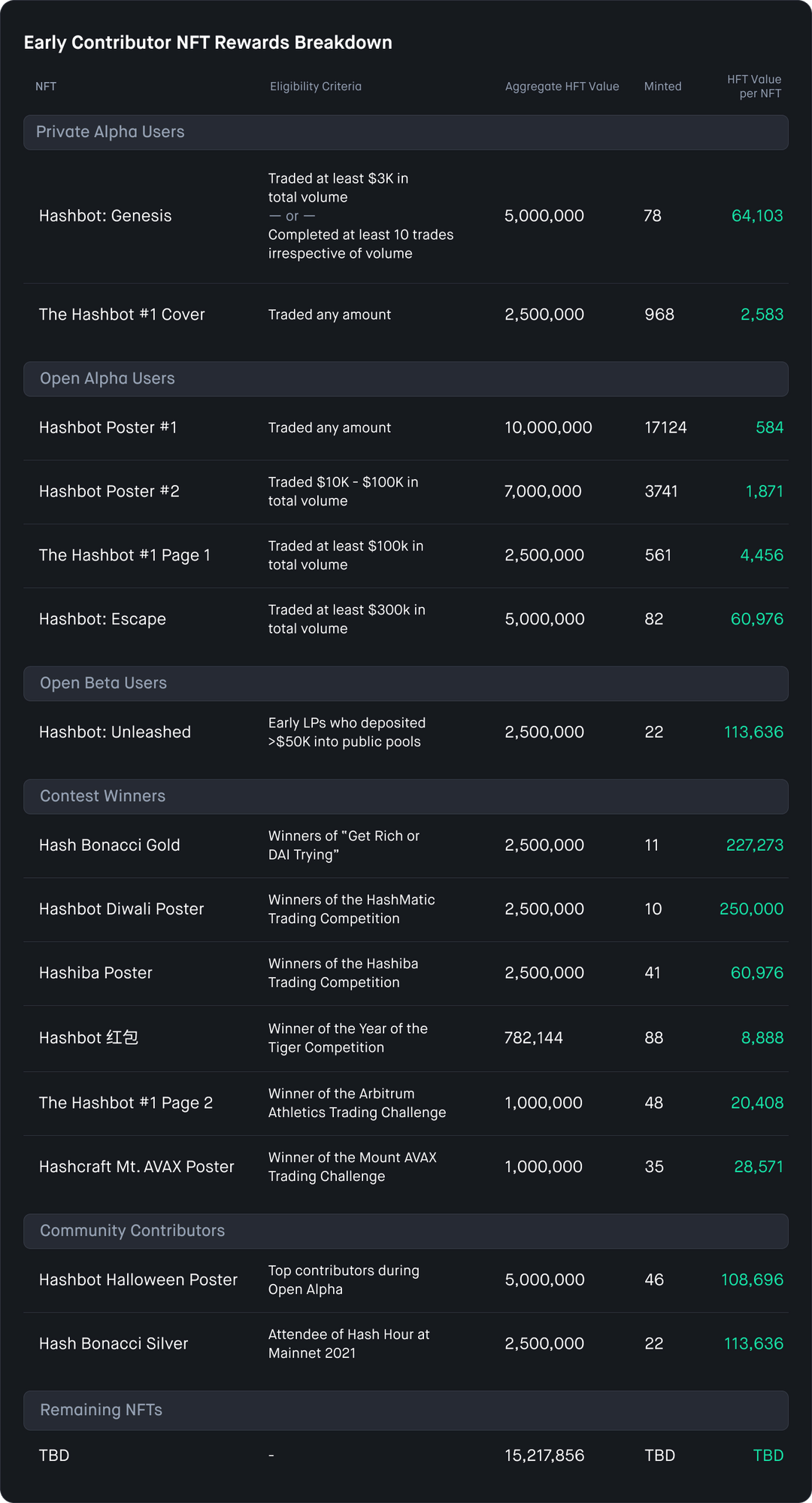Click the Minted column header
The width and height of the screenshot is (812, 1503).
pyautogui.click(x=663, y=87)
